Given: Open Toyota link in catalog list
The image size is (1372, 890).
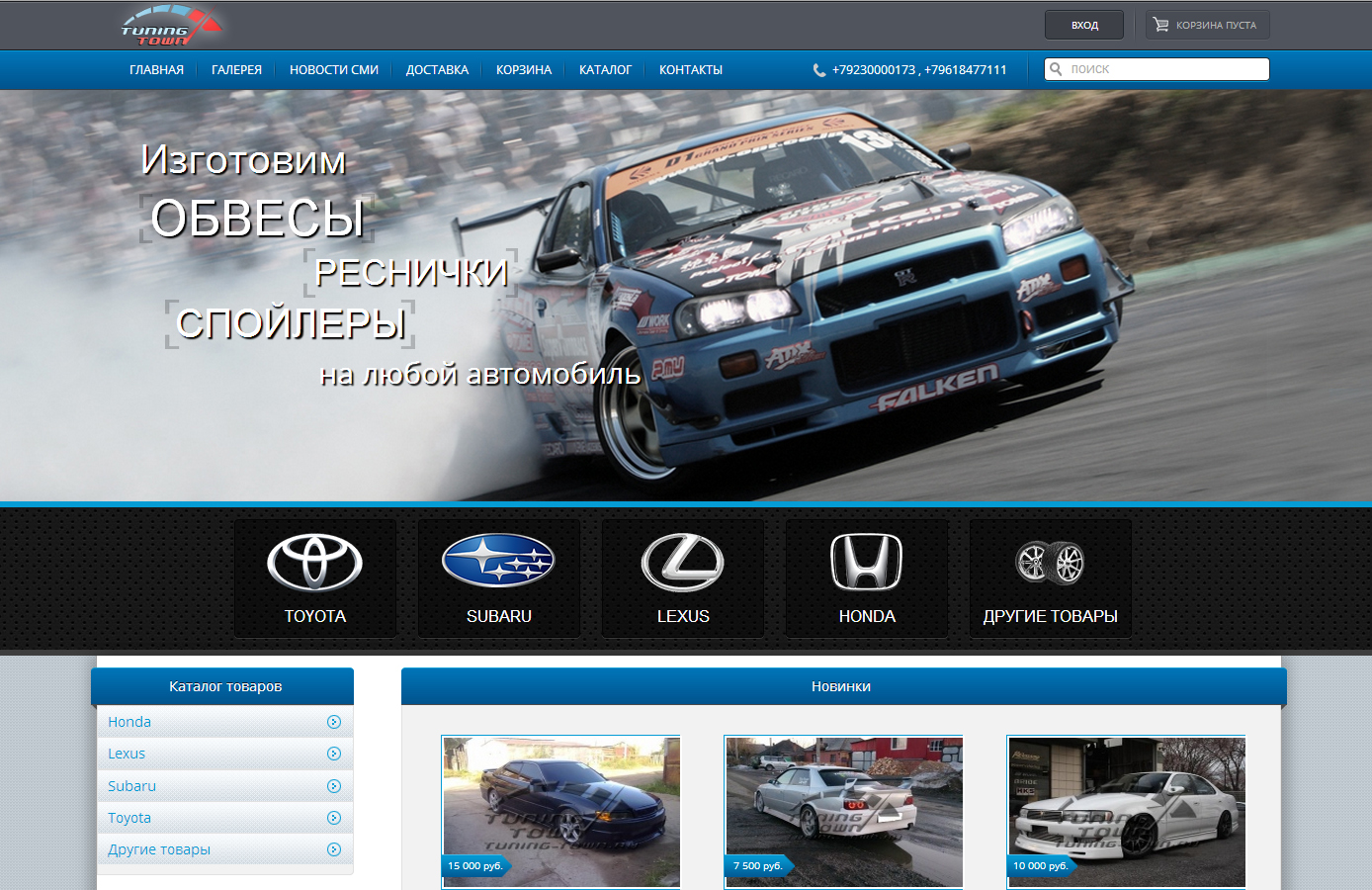Looking at the screenshot, I should [129, 818].
